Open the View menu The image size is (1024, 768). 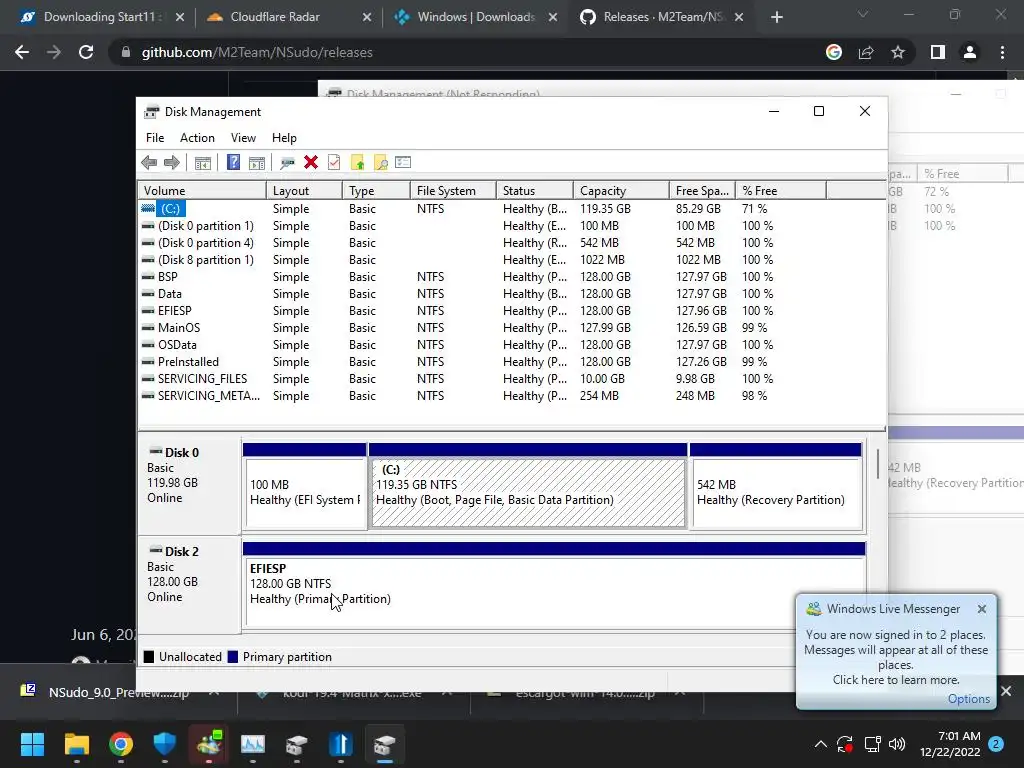pos(243,138)
